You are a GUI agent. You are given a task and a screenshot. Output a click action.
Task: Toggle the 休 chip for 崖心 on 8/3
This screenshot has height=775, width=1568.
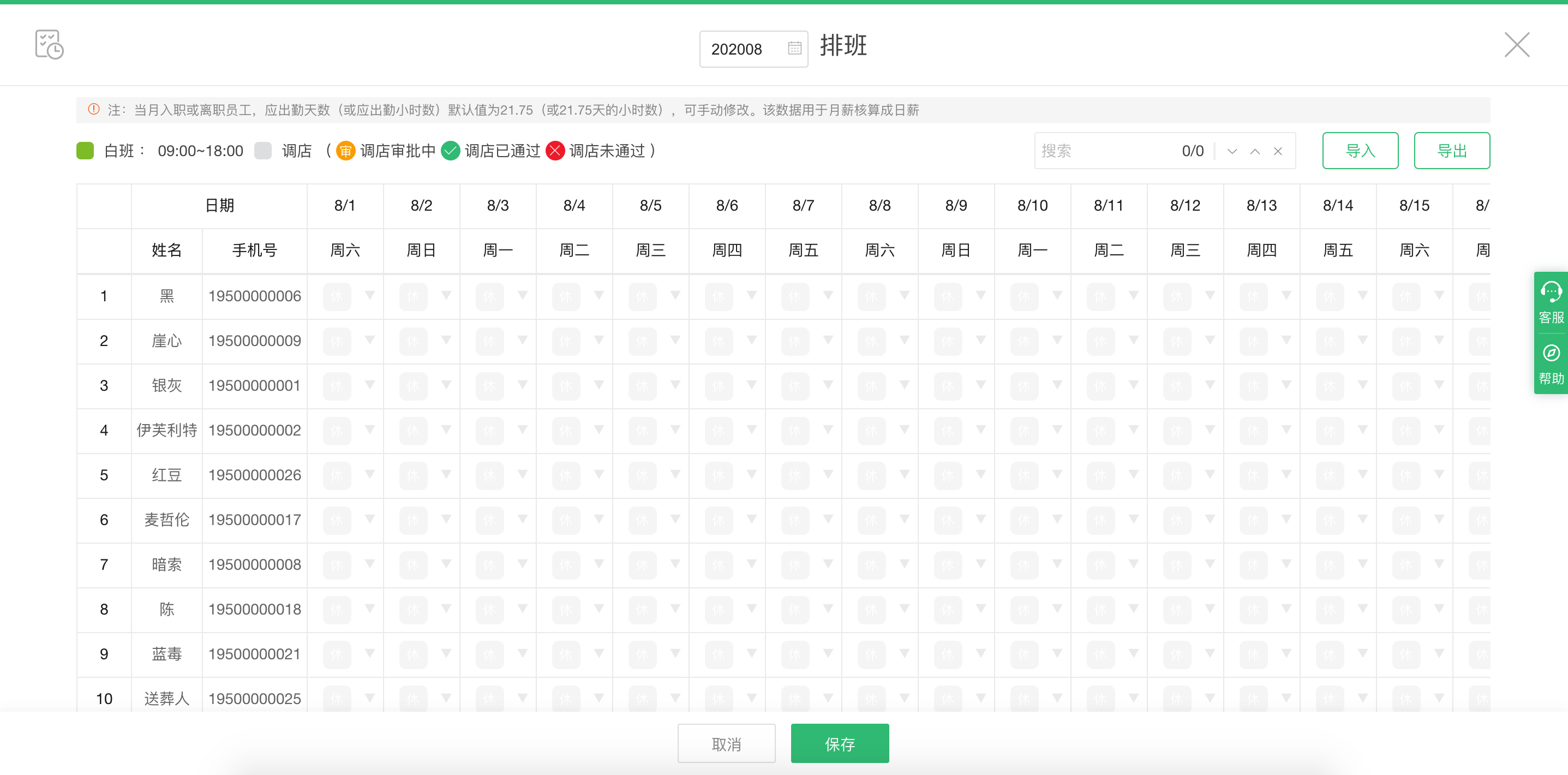pos(489,341)
